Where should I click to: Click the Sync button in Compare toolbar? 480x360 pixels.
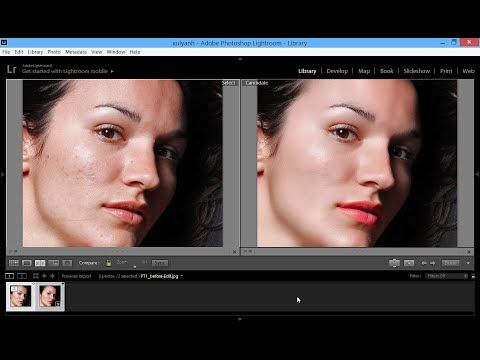[160, 263]
